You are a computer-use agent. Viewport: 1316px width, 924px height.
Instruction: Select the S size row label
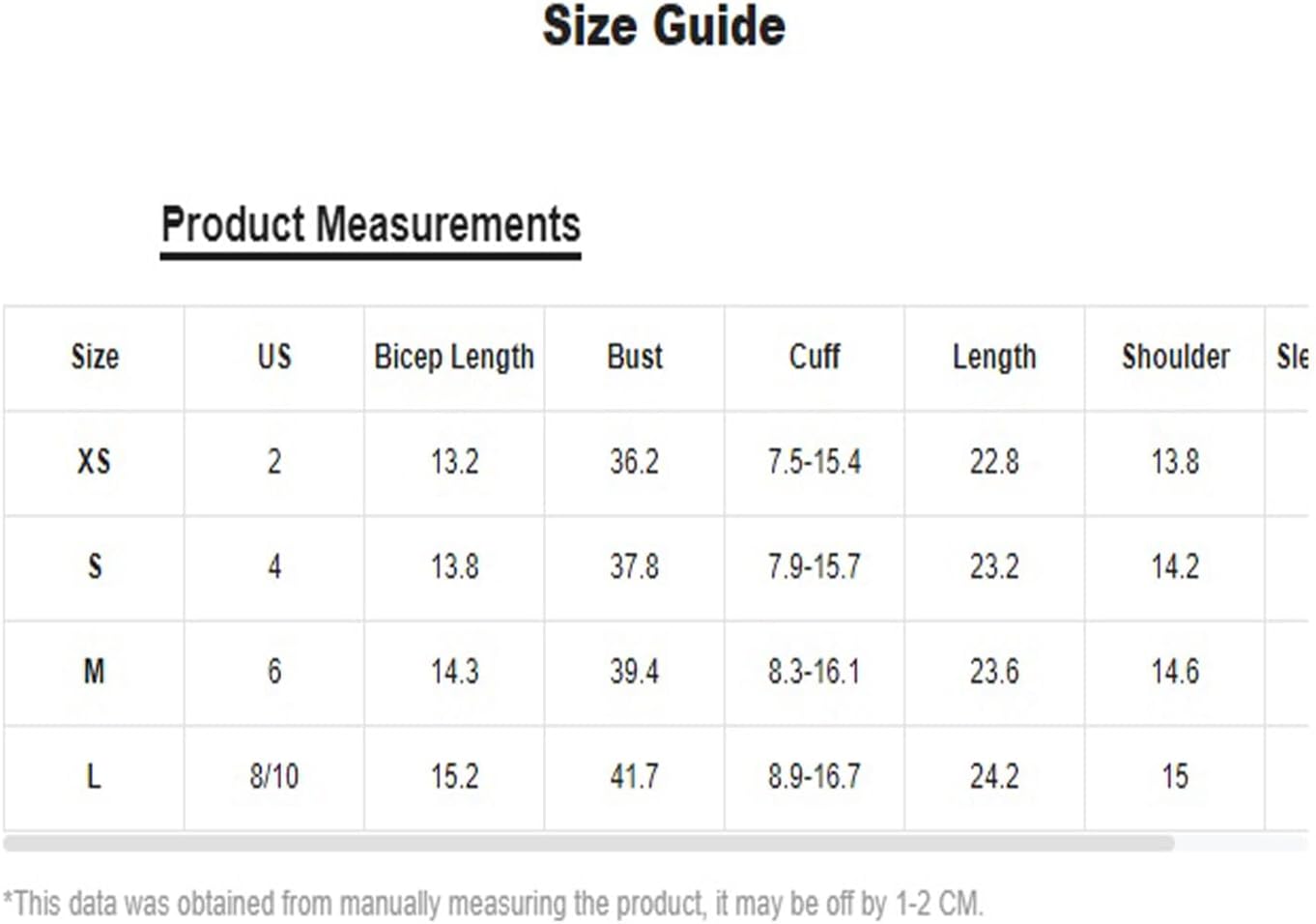tap(95, 565)
